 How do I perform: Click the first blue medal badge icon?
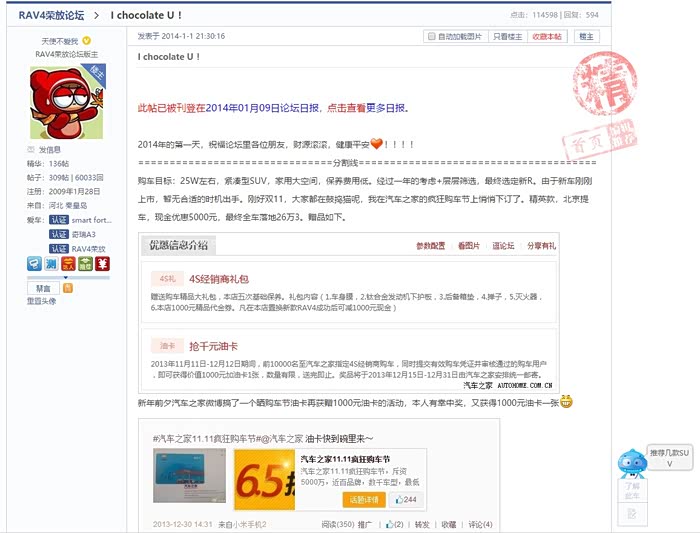(34, 264)
